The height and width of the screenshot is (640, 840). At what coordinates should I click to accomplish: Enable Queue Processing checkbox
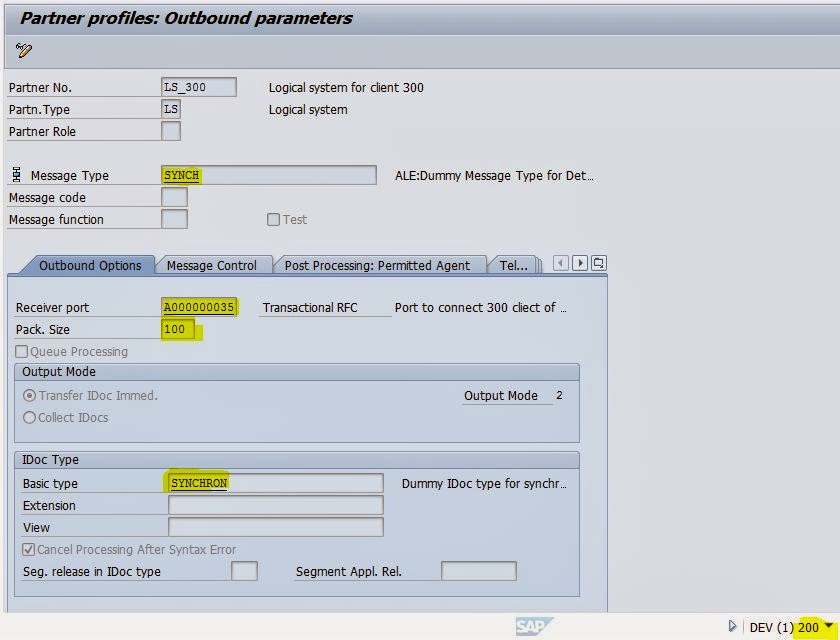21,351
